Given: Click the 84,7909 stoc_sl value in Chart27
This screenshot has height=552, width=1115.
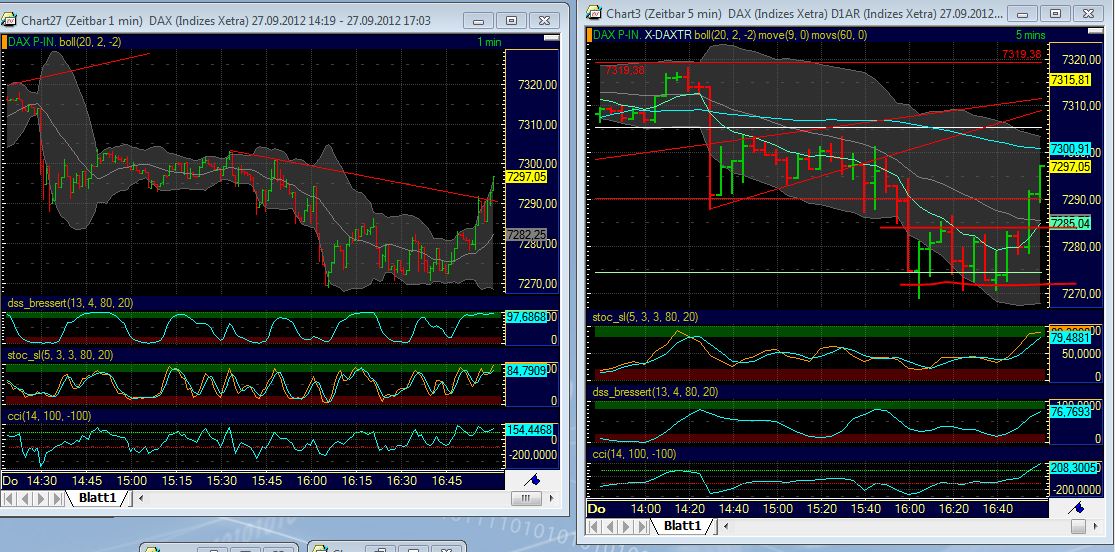Looking at the screenshot, I should click(x=526, y=370).
